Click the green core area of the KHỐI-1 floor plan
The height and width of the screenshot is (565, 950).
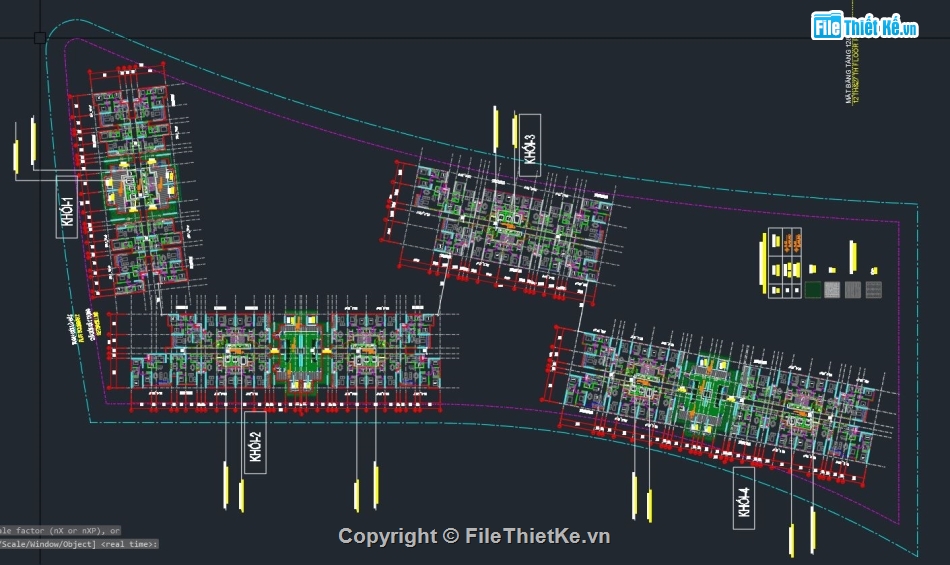pyautogui.click(x=141, y=185)
